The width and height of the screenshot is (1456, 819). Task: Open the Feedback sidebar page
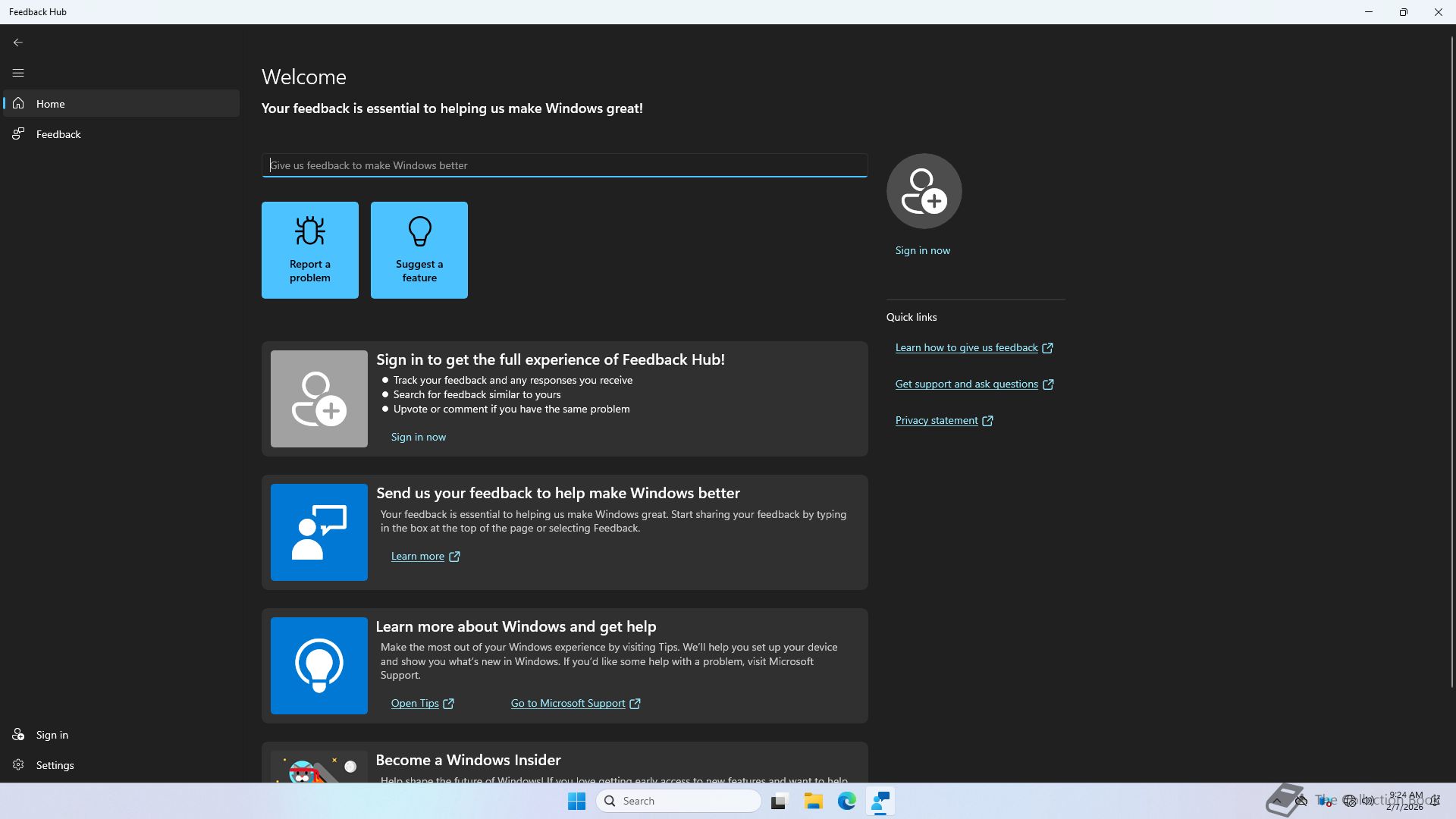click(58, 134)
